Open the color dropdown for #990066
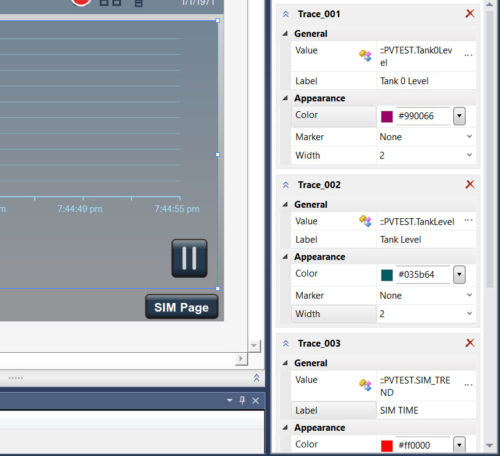This screenshot has height=456, width=500. pyautogui.click(x=459, y=116)
